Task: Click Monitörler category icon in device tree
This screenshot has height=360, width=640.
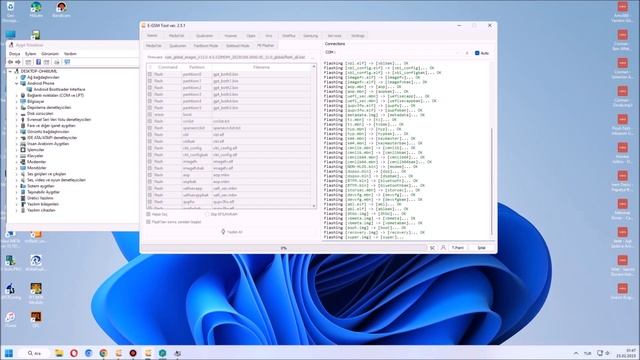Action: [x=23, y=168]
